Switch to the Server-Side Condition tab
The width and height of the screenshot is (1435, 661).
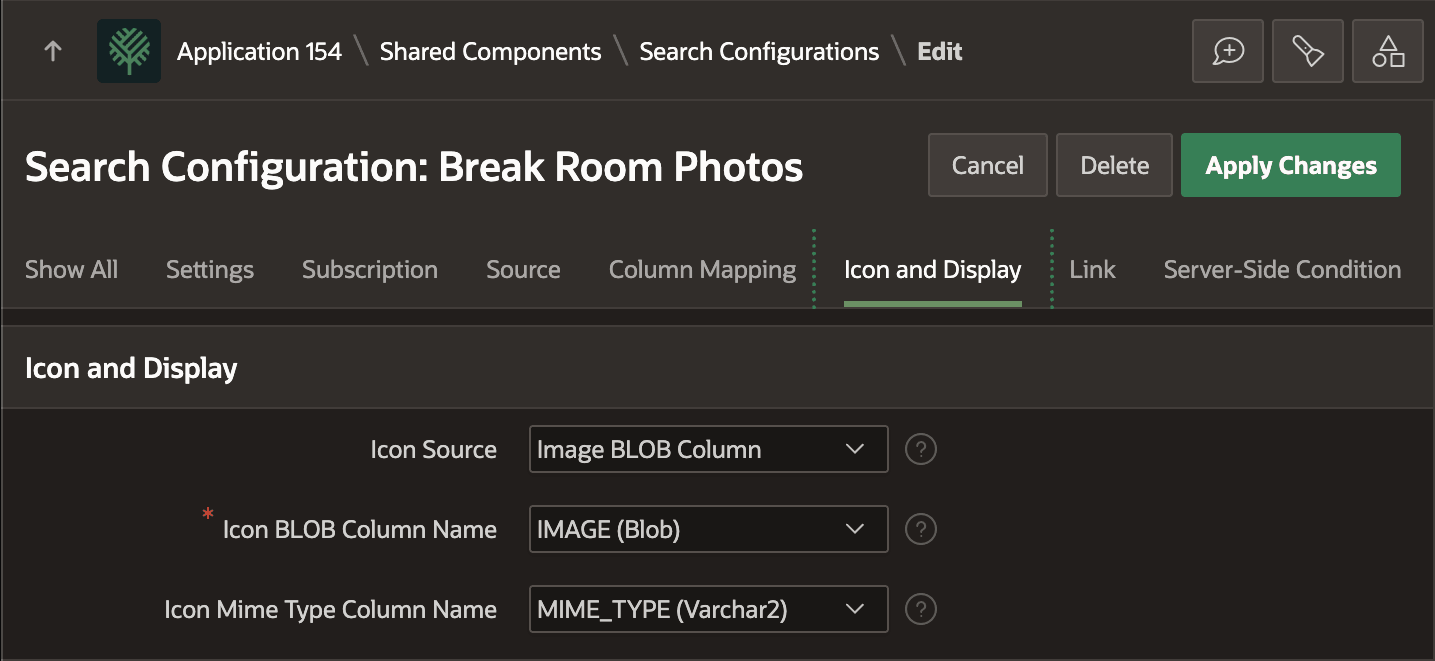pyautogui.click(x=1282, y=269)
